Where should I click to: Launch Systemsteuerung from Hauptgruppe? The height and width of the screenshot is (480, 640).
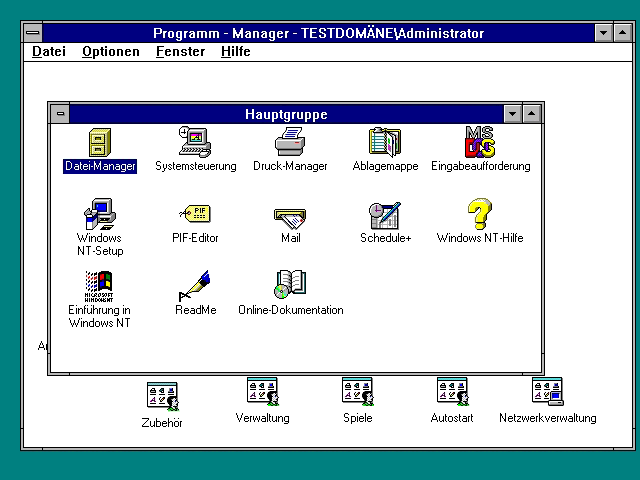195,142
